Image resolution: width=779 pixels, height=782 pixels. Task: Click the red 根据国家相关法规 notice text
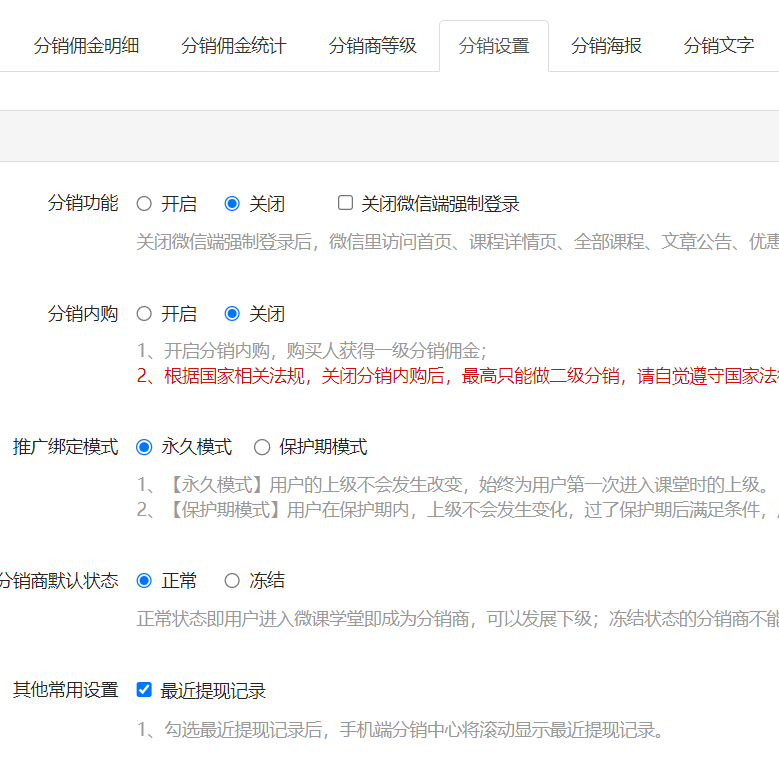tap(457, 376)
